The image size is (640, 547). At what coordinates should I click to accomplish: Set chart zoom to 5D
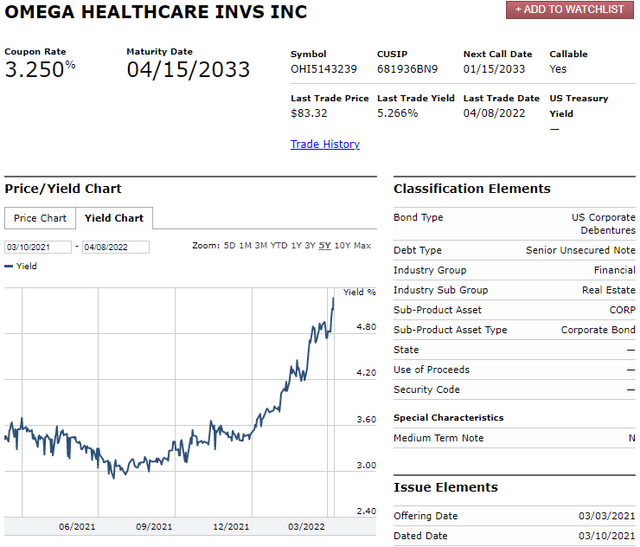click(x=229, y=246)
